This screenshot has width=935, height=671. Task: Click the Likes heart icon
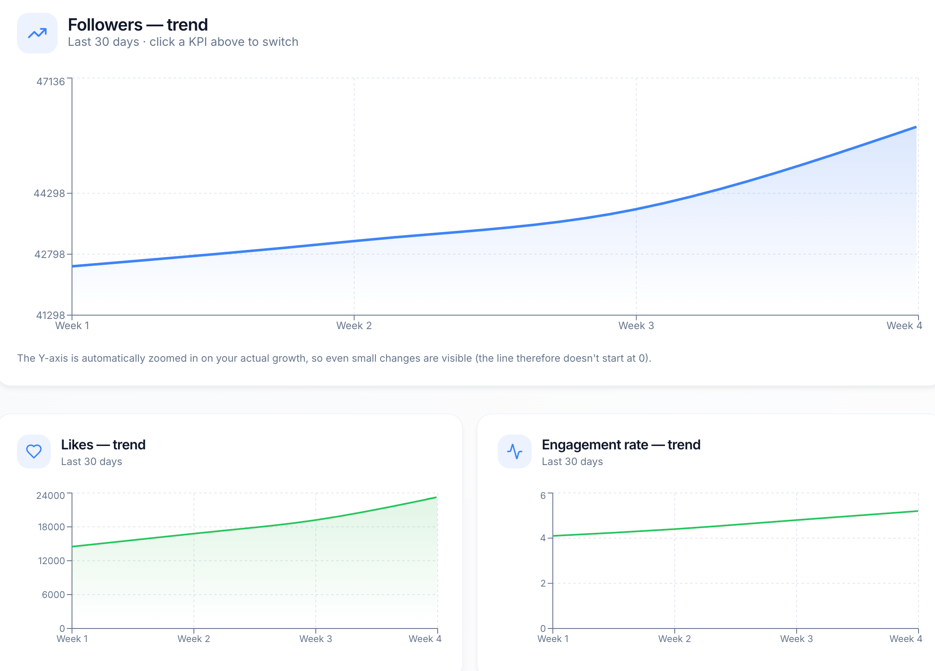34,452
